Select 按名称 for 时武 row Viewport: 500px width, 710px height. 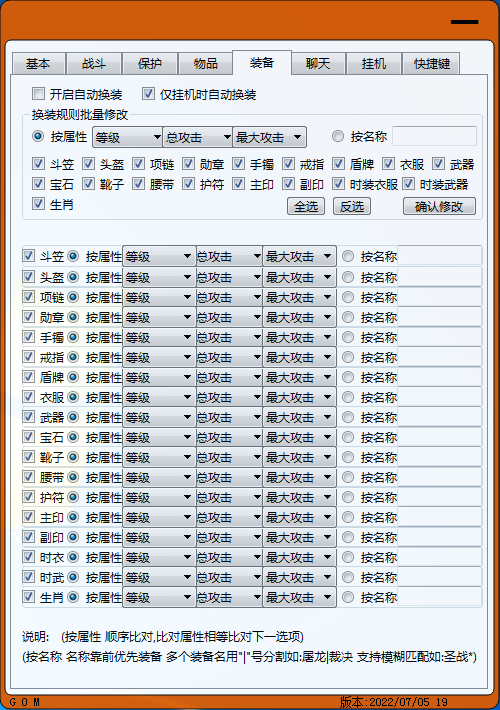[x=348, y=577]
